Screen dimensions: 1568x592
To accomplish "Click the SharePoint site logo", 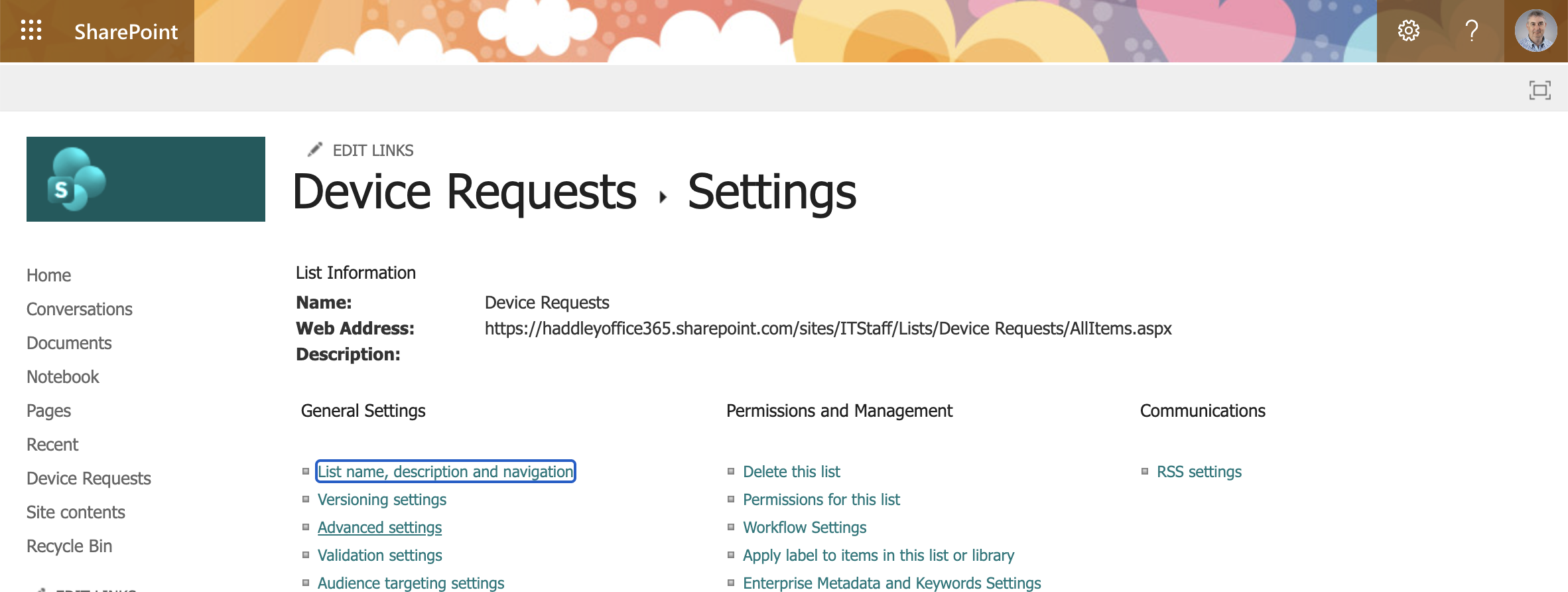I will [146, 179].
